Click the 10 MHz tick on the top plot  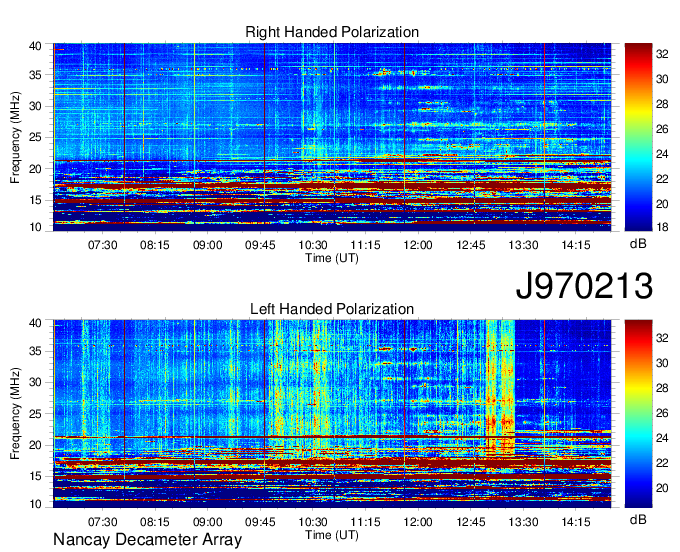tap(36, 227)
